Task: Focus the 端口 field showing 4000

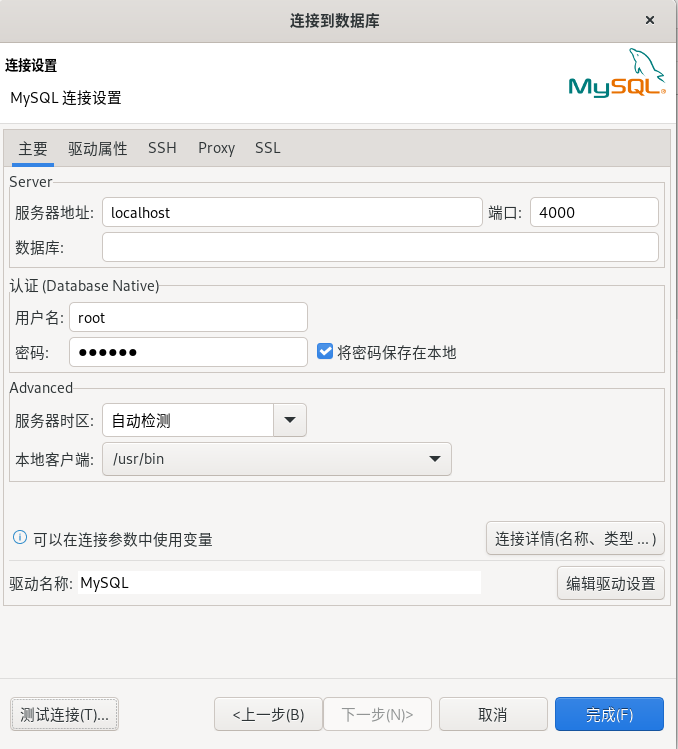Action: point(594,213)
